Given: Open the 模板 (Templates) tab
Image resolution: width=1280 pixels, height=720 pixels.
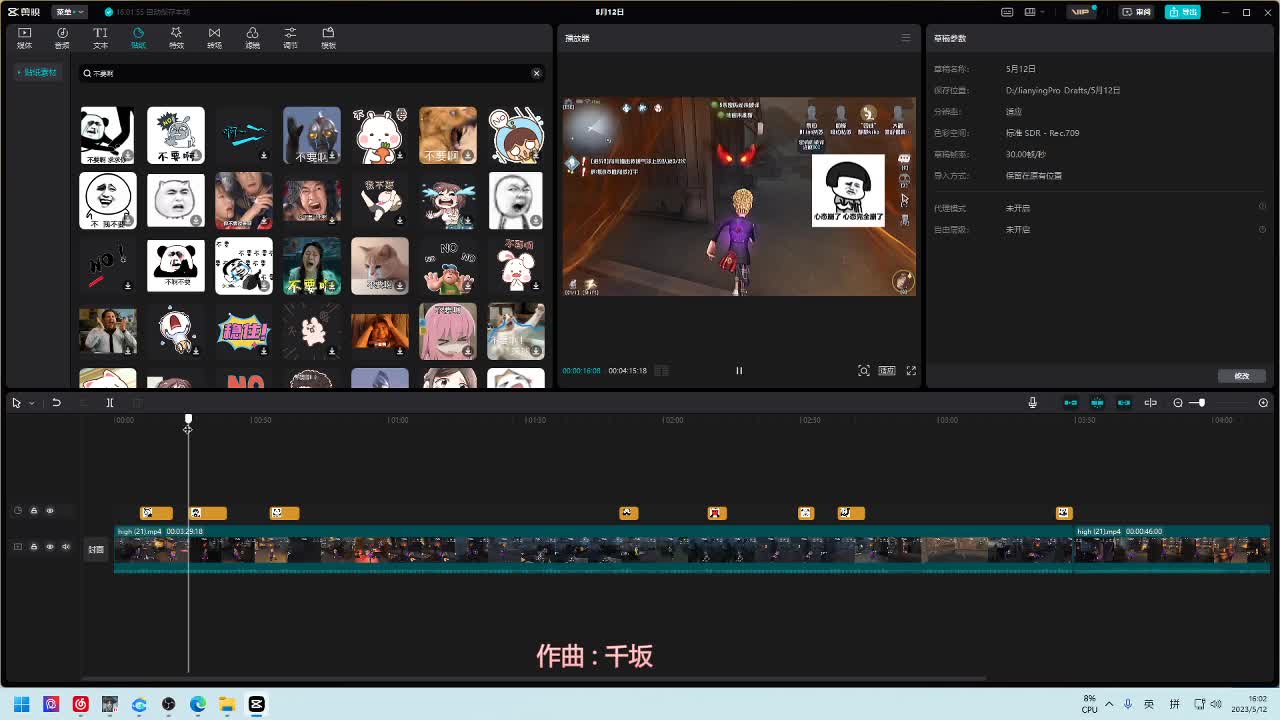Looking at the screenshot, I should click(x=328, y=38).
